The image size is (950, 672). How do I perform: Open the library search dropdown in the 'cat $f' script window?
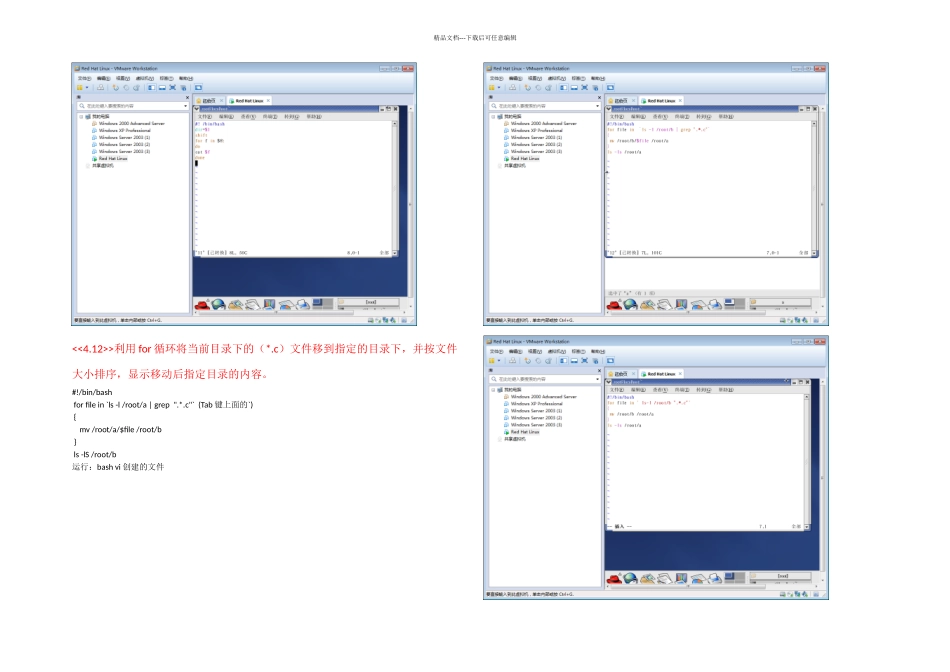click(185, 106)
